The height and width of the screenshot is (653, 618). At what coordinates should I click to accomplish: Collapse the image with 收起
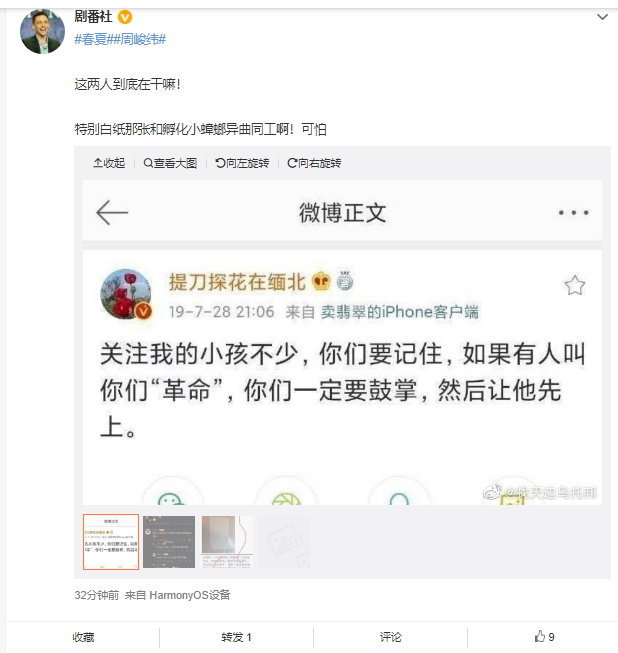tap(109, 163)
